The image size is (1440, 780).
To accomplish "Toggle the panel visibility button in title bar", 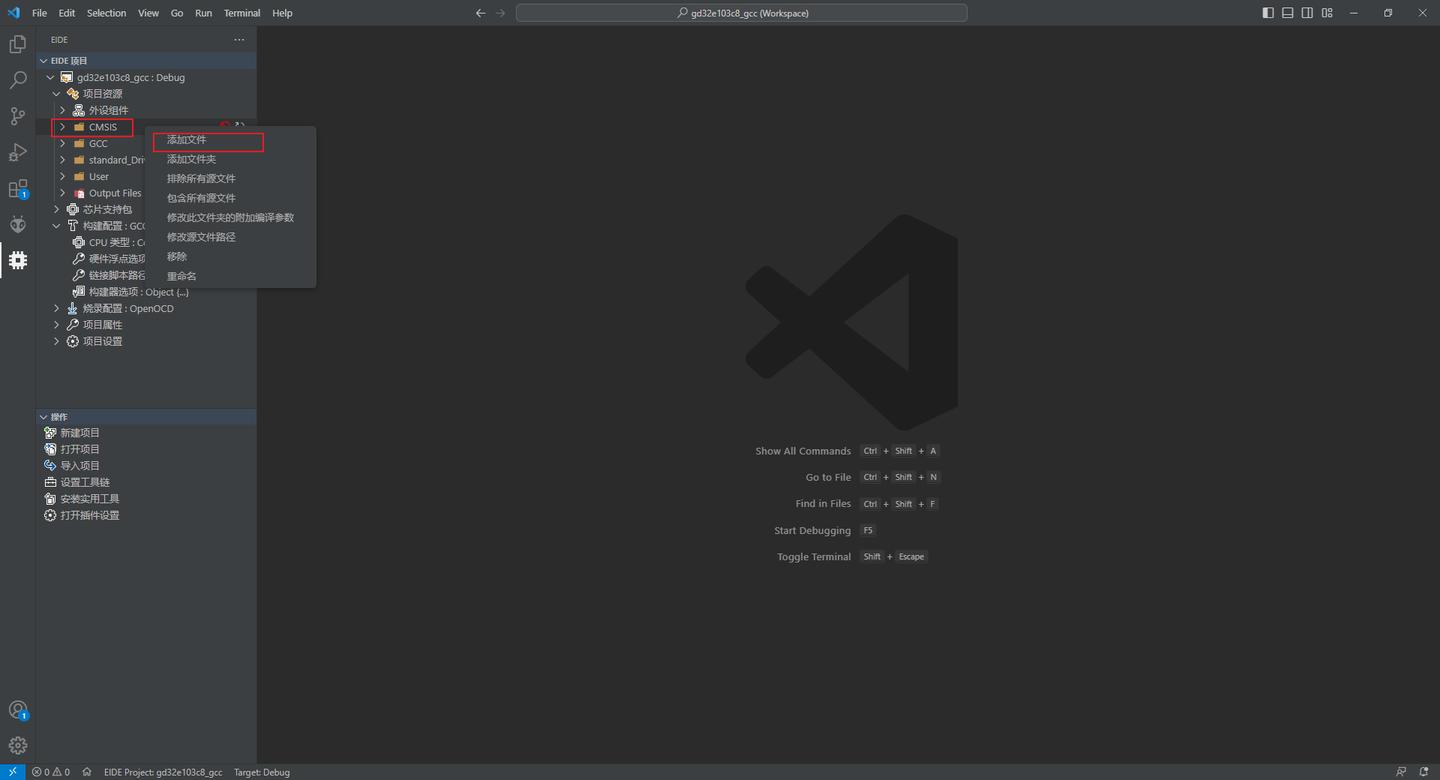I will [1287, 12].
